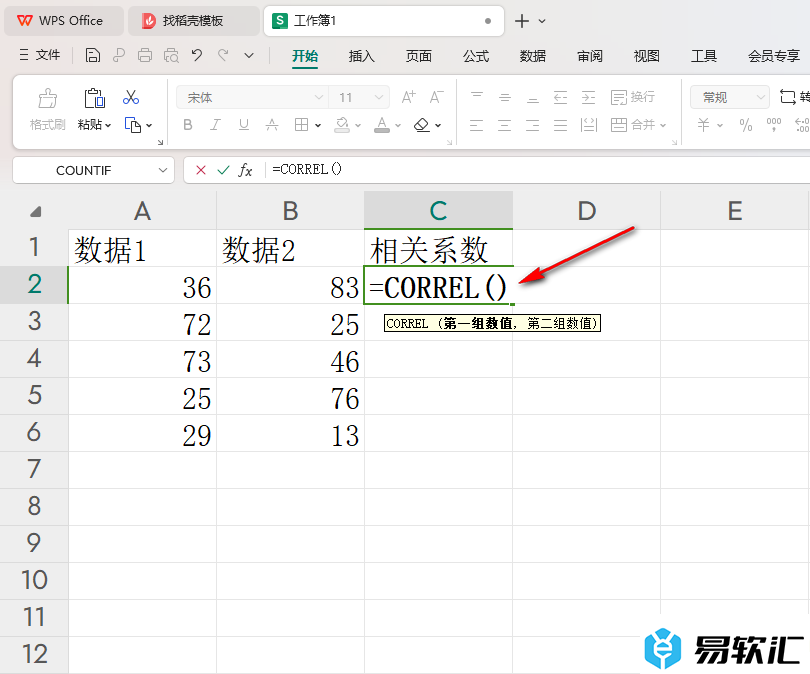Expand the font color options arrow
Image resolution: width=810 pixels, height=674 pixels.
398,126
